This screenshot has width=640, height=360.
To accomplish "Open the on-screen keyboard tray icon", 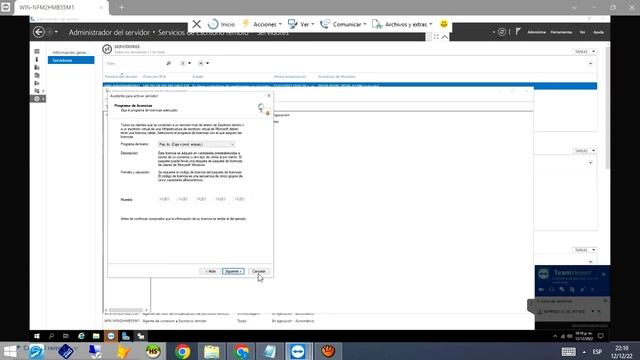I will click(569, 352).
